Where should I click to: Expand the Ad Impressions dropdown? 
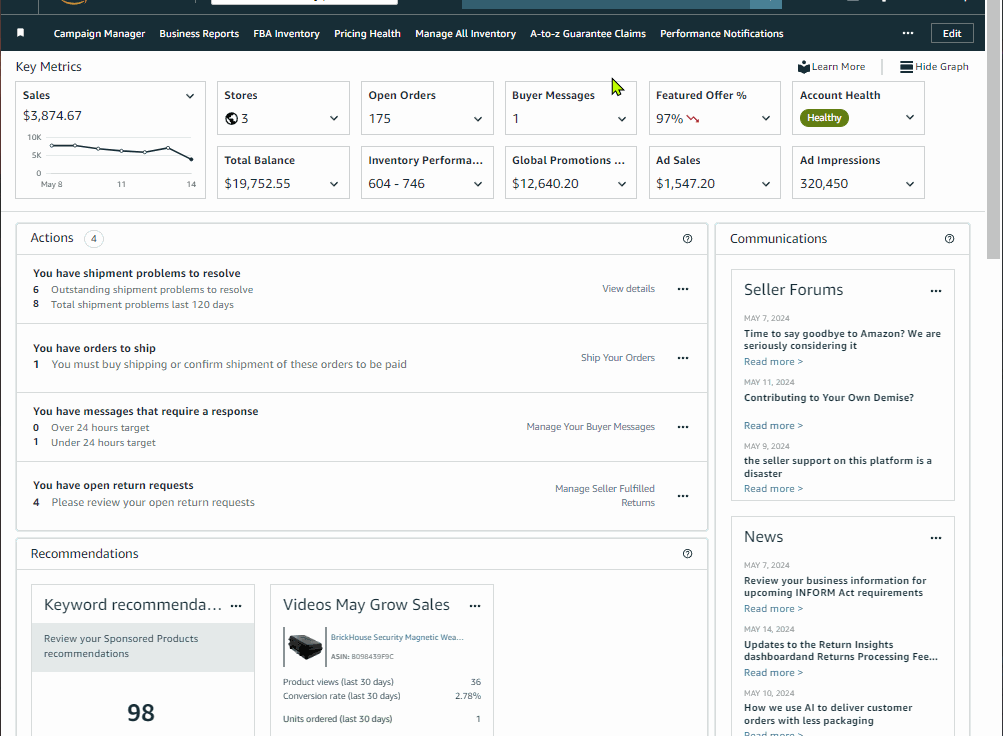pos(910,184)
